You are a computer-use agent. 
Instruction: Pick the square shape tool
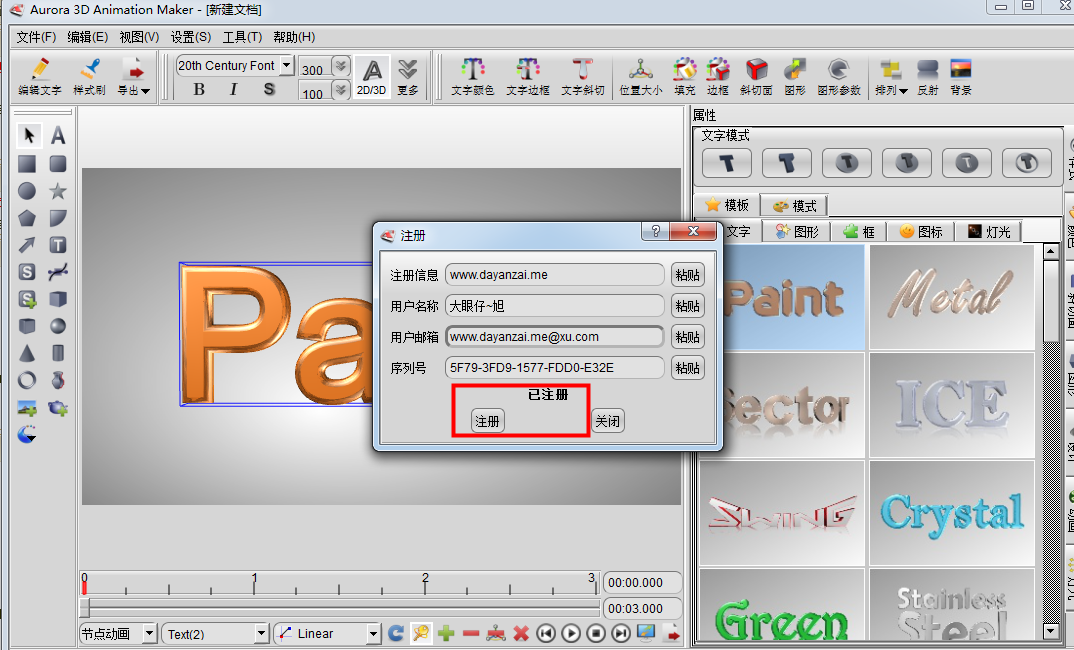(27, 164)
